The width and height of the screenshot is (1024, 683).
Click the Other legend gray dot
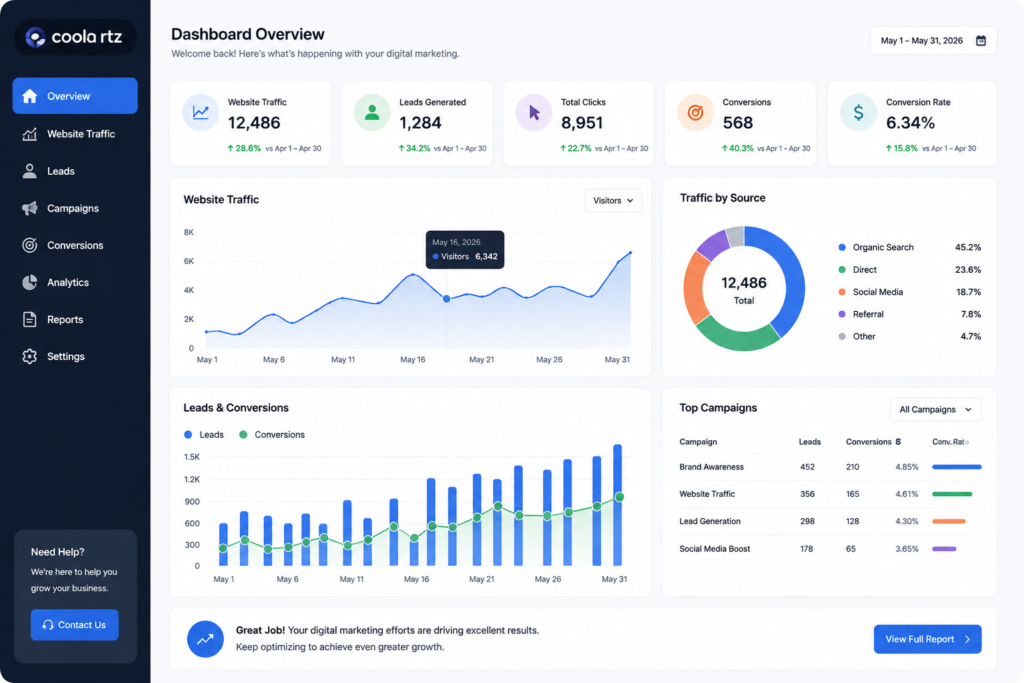(x=842, y=336)
